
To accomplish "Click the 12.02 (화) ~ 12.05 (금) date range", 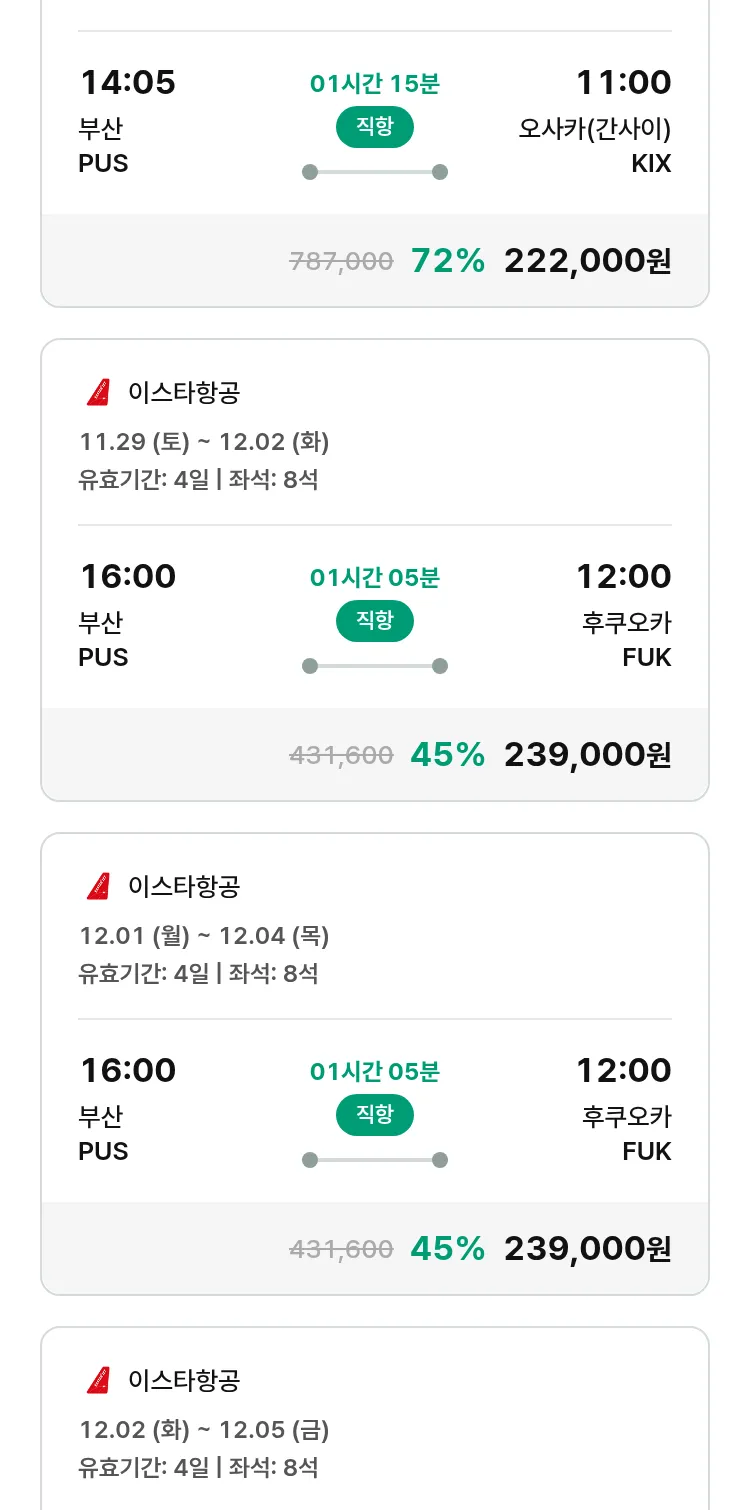I will click(x=204, y=1430).
